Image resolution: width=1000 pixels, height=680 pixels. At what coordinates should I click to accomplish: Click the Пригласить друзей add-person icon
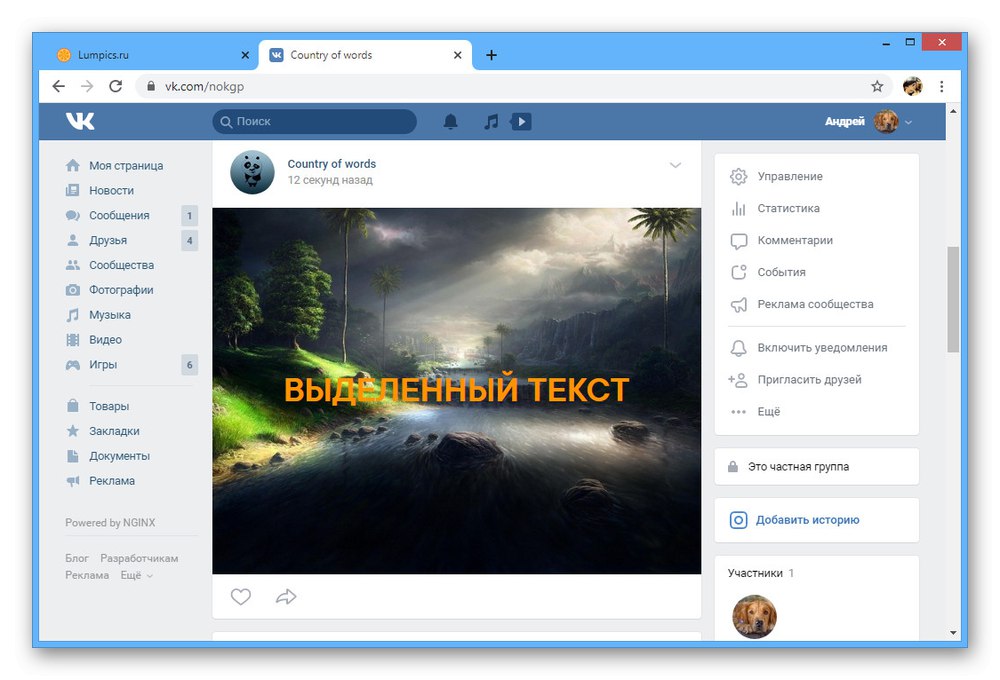pyautogui.click(x=738, y=380)
